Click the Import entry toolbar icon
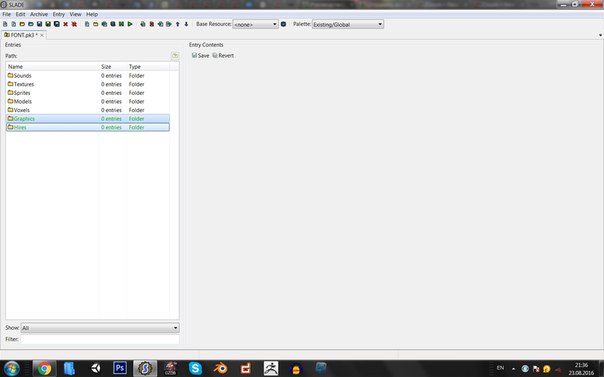604x377 pixels. point(160,24)
